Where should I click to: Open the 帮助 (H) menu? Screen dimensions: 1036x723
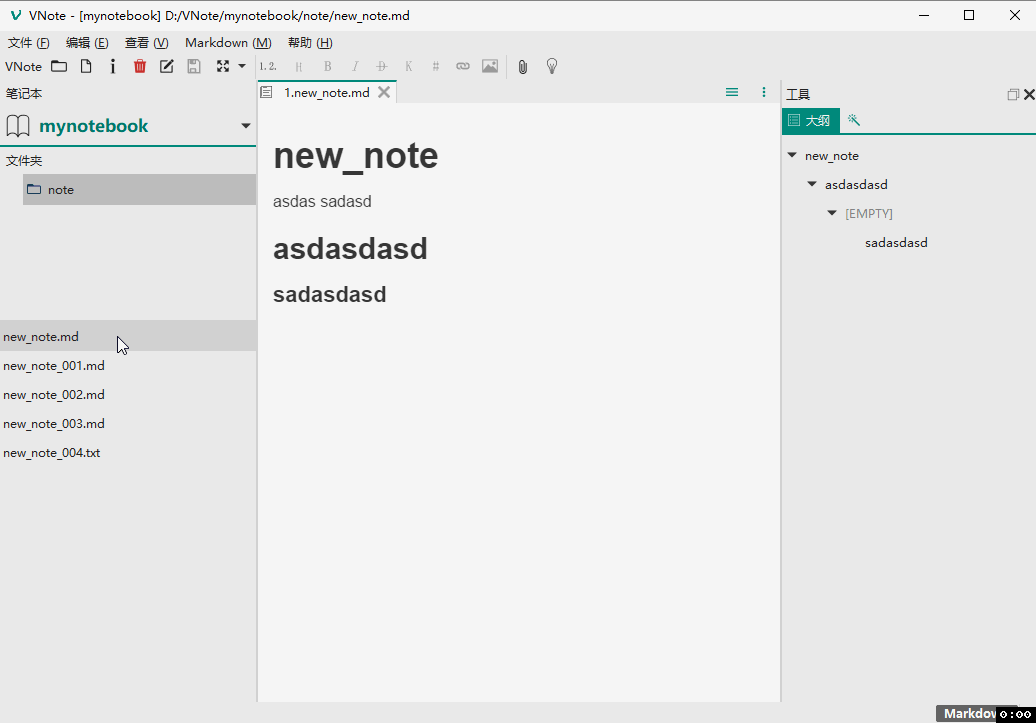[x=310, y=43]
